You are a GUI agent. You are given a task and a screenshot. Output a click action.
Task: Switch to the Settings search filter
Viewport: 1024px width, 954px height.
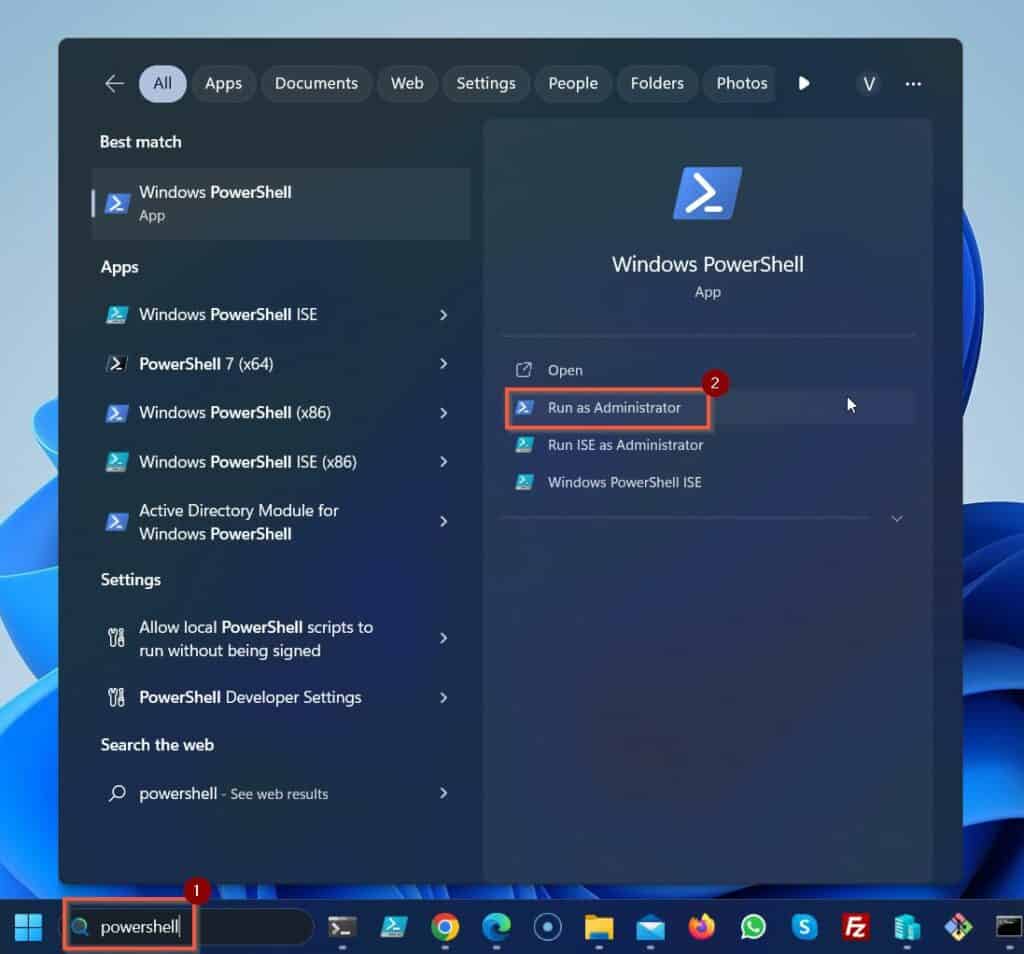(486, 84)
